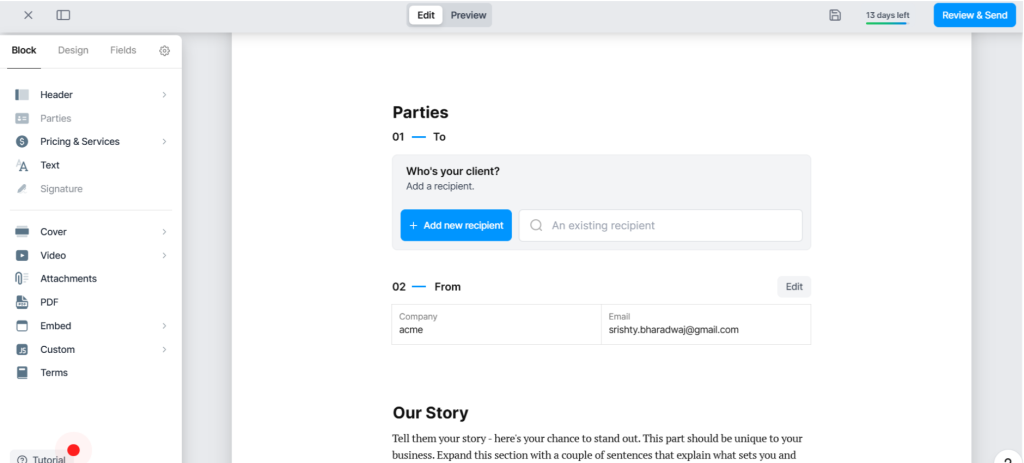Toggle the sidebar panel icon
1024x463 pixels.
[63, 15]
